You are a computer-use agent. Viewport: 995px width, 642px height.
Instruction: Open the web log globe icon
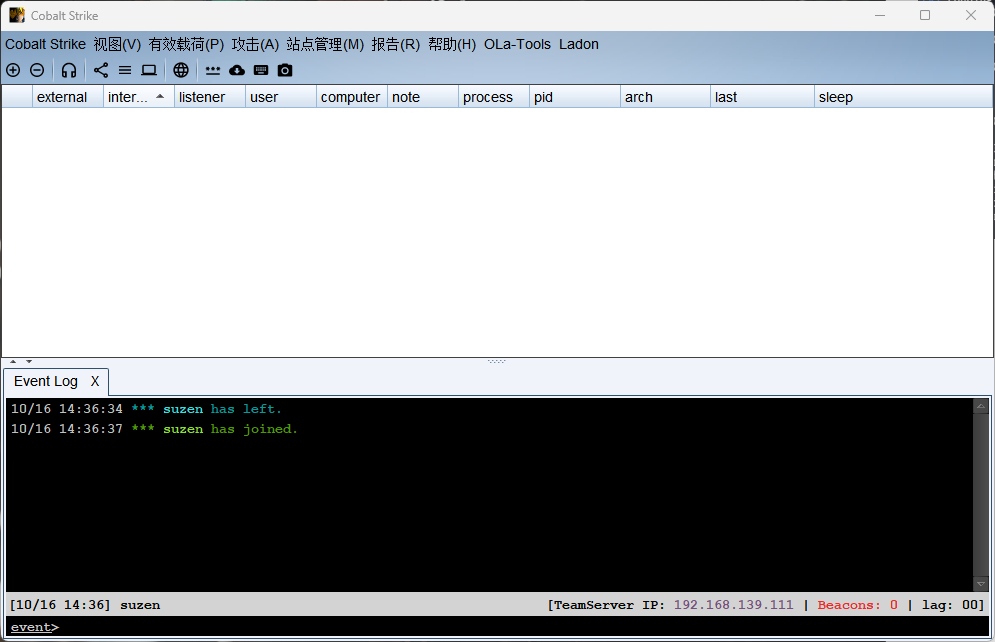[x=181, y=70]
